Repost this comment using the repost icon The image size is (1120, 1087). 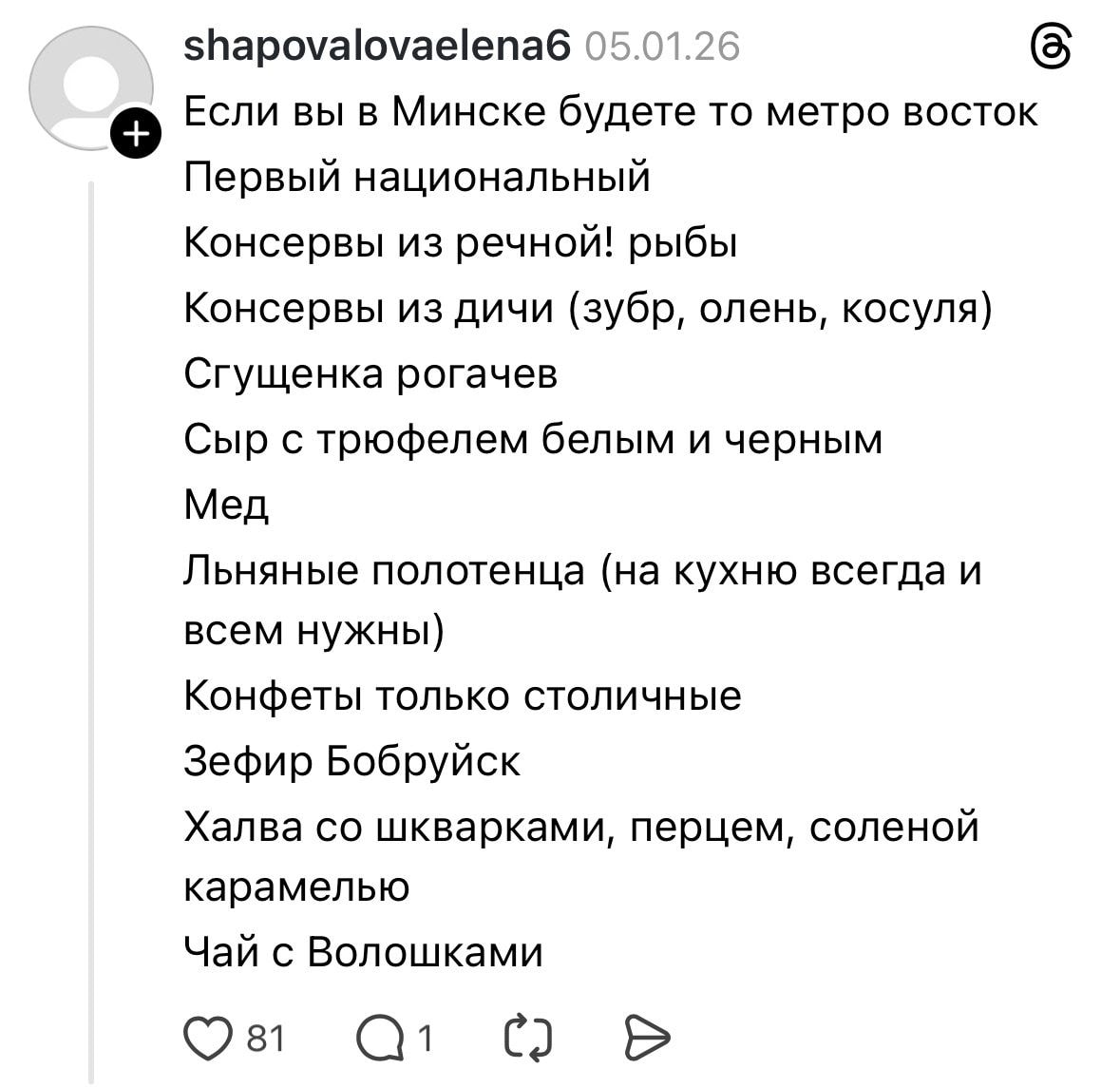[528, 1039]
